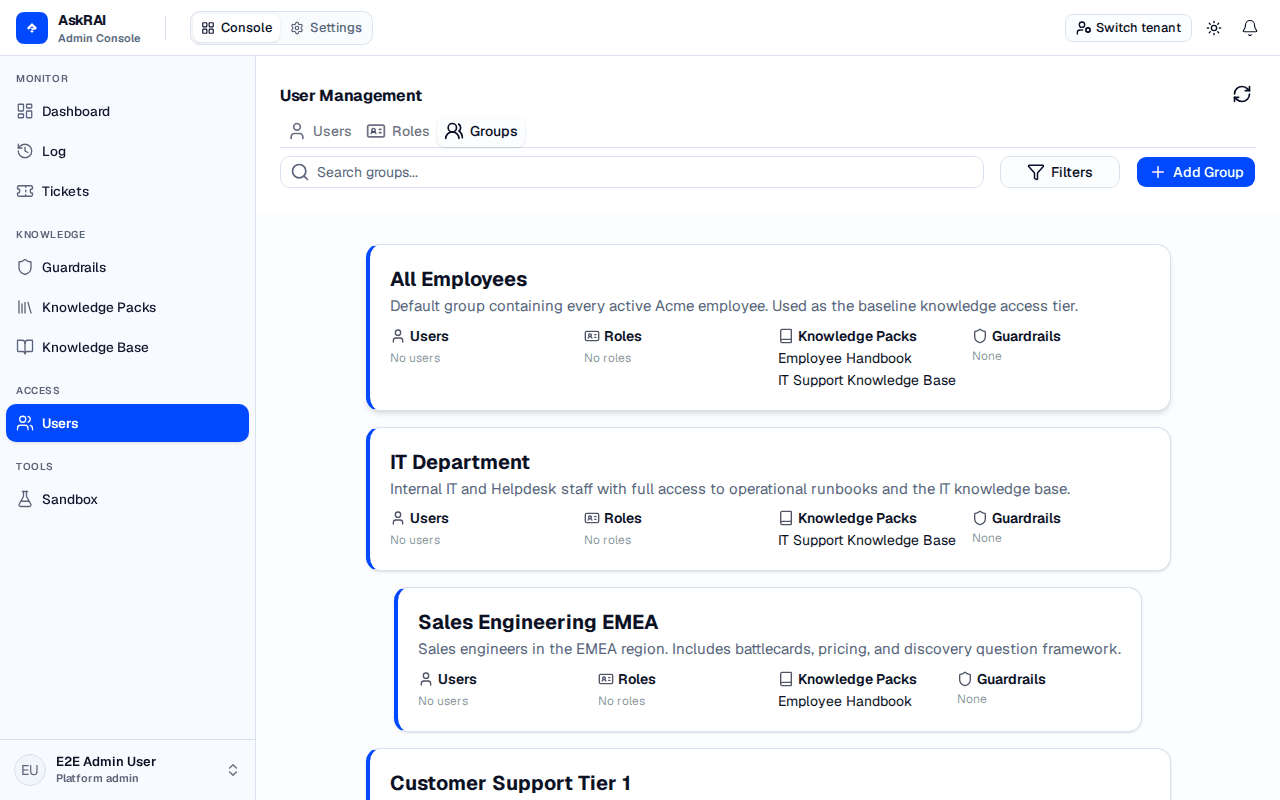Open Users in the Access sidebar section
The height and width of the screenshot is (800, 1280).
point(127,423)
